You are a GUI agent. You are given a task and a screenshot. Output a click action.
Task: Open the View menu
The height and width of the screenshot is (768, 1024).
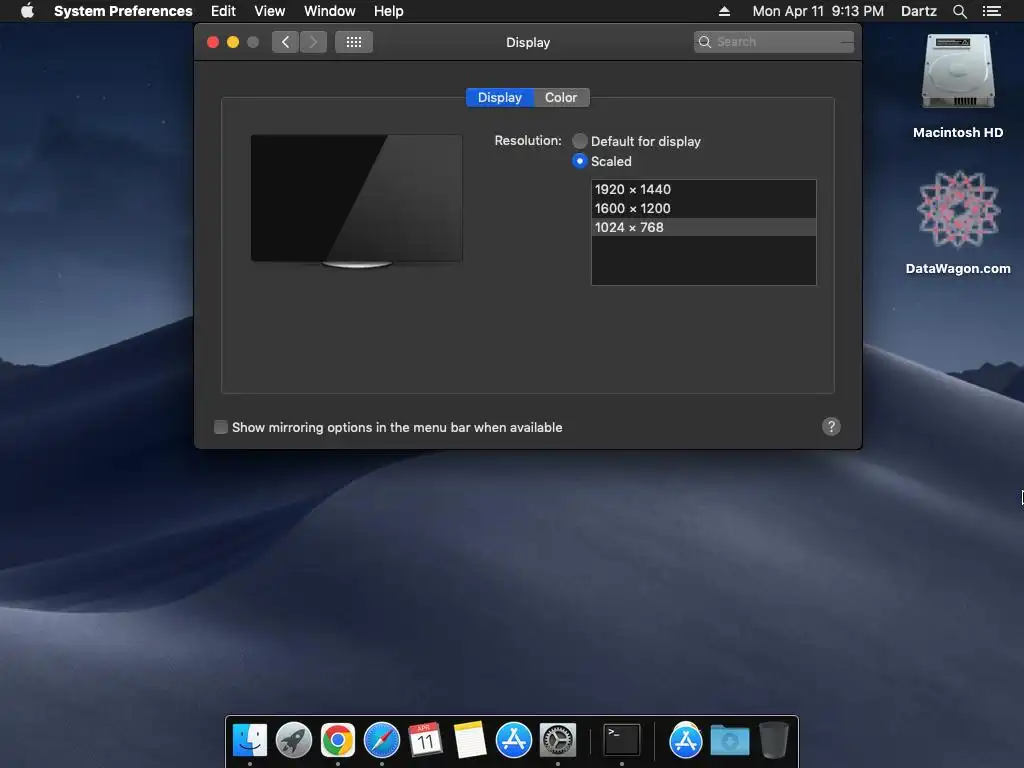click(269, 11)
